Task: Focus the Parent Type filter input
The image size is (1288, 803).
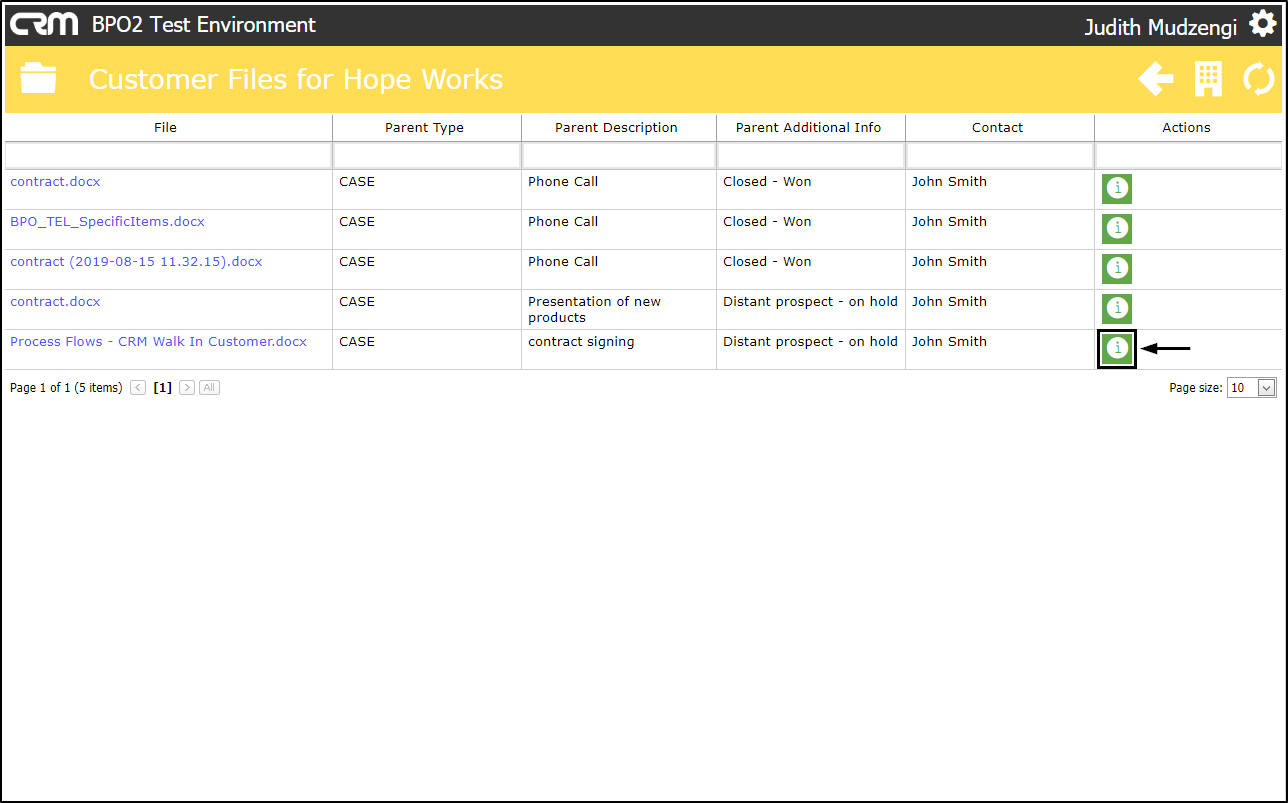Action: [x=427, y=155]
